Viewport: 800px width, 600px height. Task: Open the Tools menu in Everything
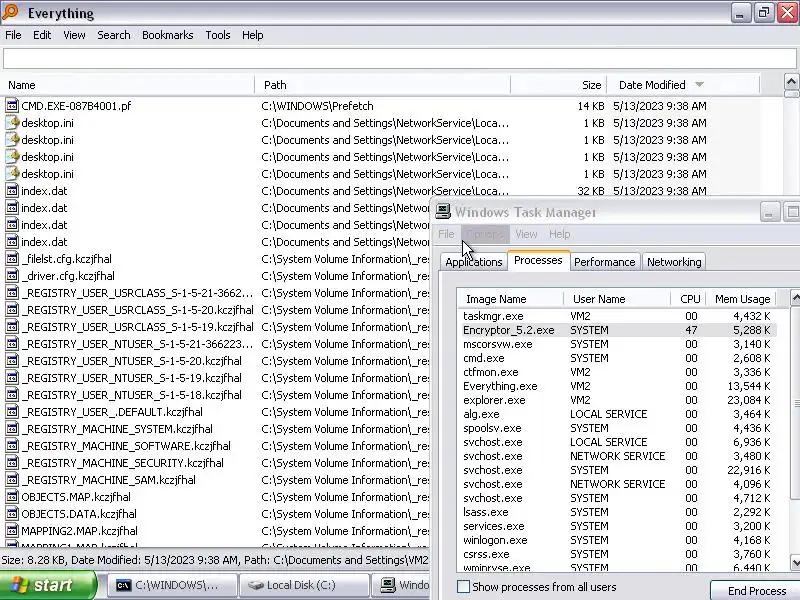pos(218,35)
